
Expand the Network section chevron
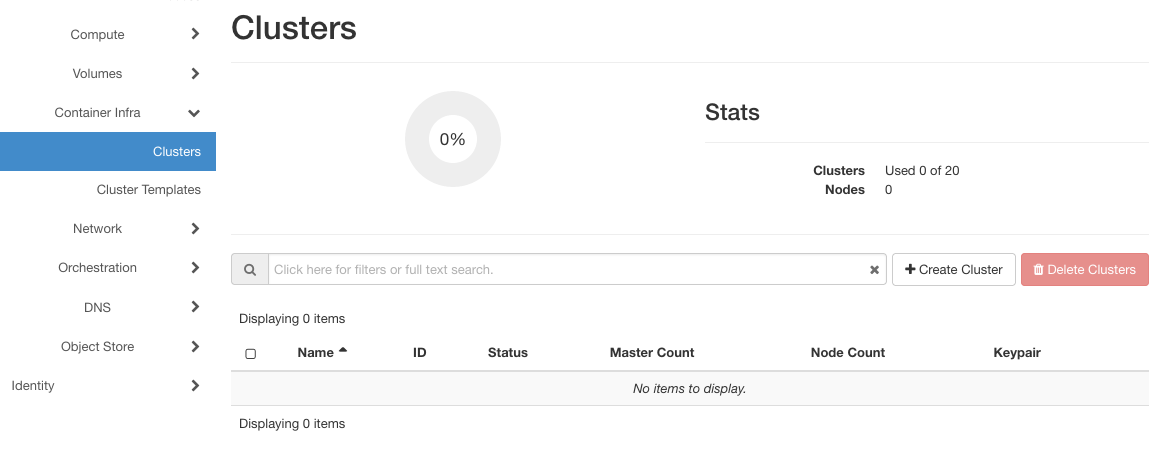point(195,229)
